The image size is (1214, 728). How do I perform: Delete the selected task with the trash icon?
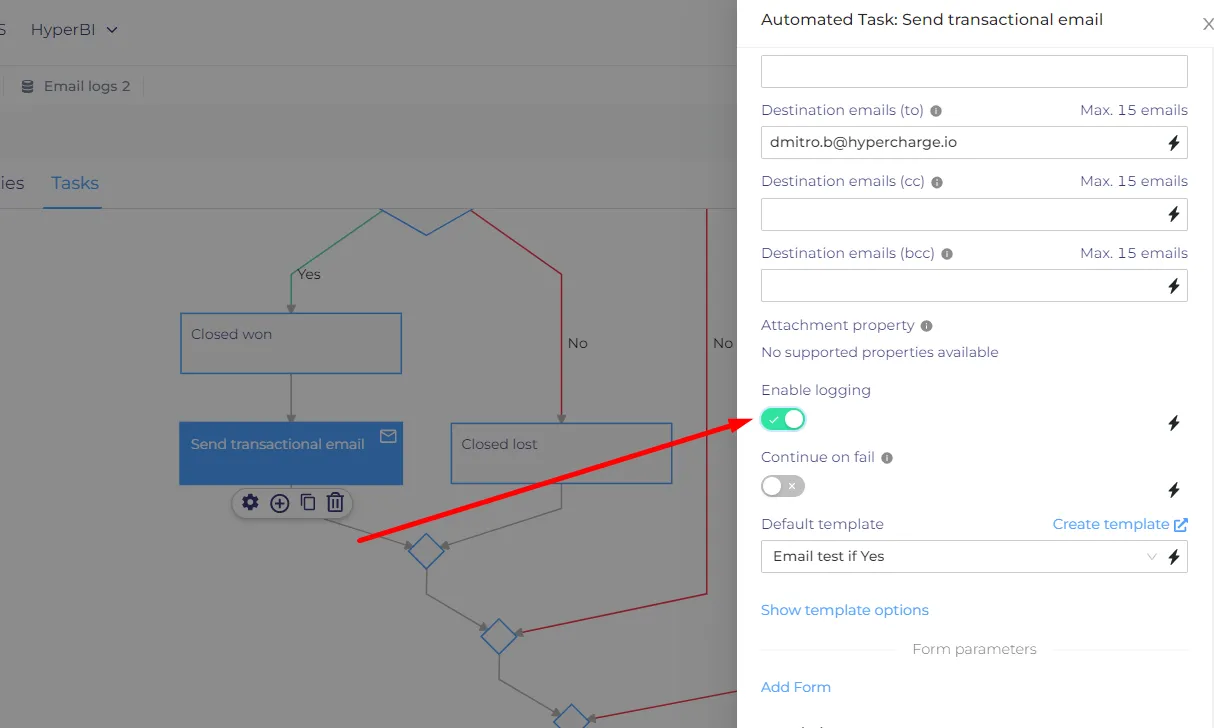pyautogui.click(x=336, y=502)
